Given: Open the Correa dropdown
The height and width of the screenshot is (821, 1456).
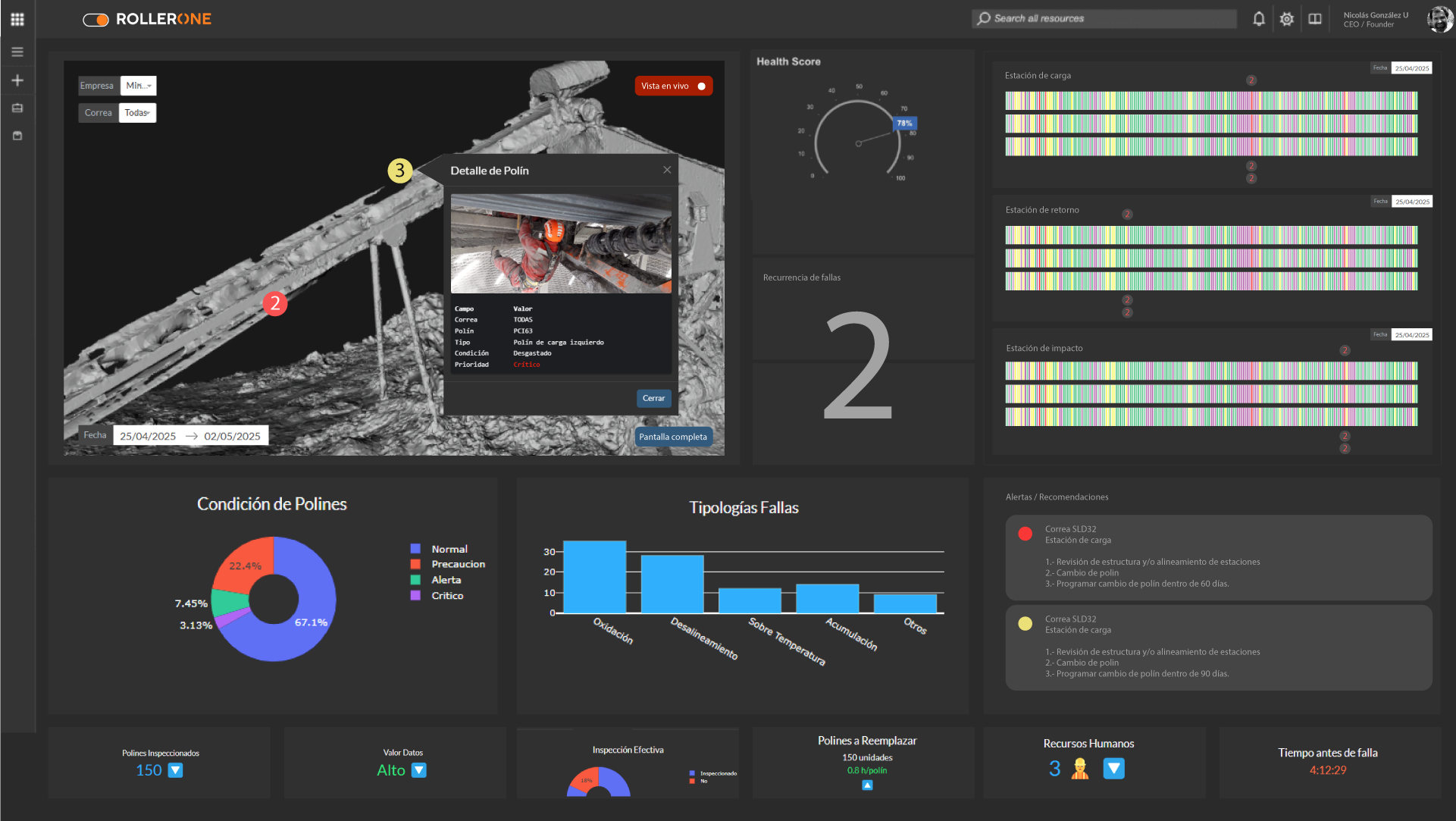Looking at the screenshot, I should pyautogui.click(x=137, y=113).
